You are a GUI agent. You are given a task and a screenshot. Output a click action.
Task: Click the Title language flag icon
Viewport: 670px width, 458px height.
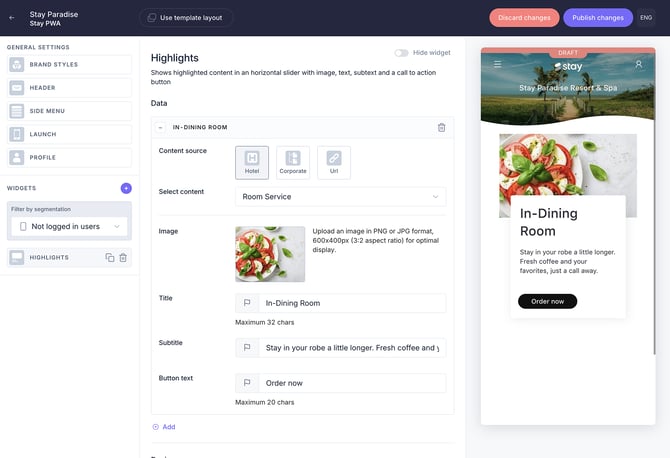pyautogui.click(x=247, y=303)
